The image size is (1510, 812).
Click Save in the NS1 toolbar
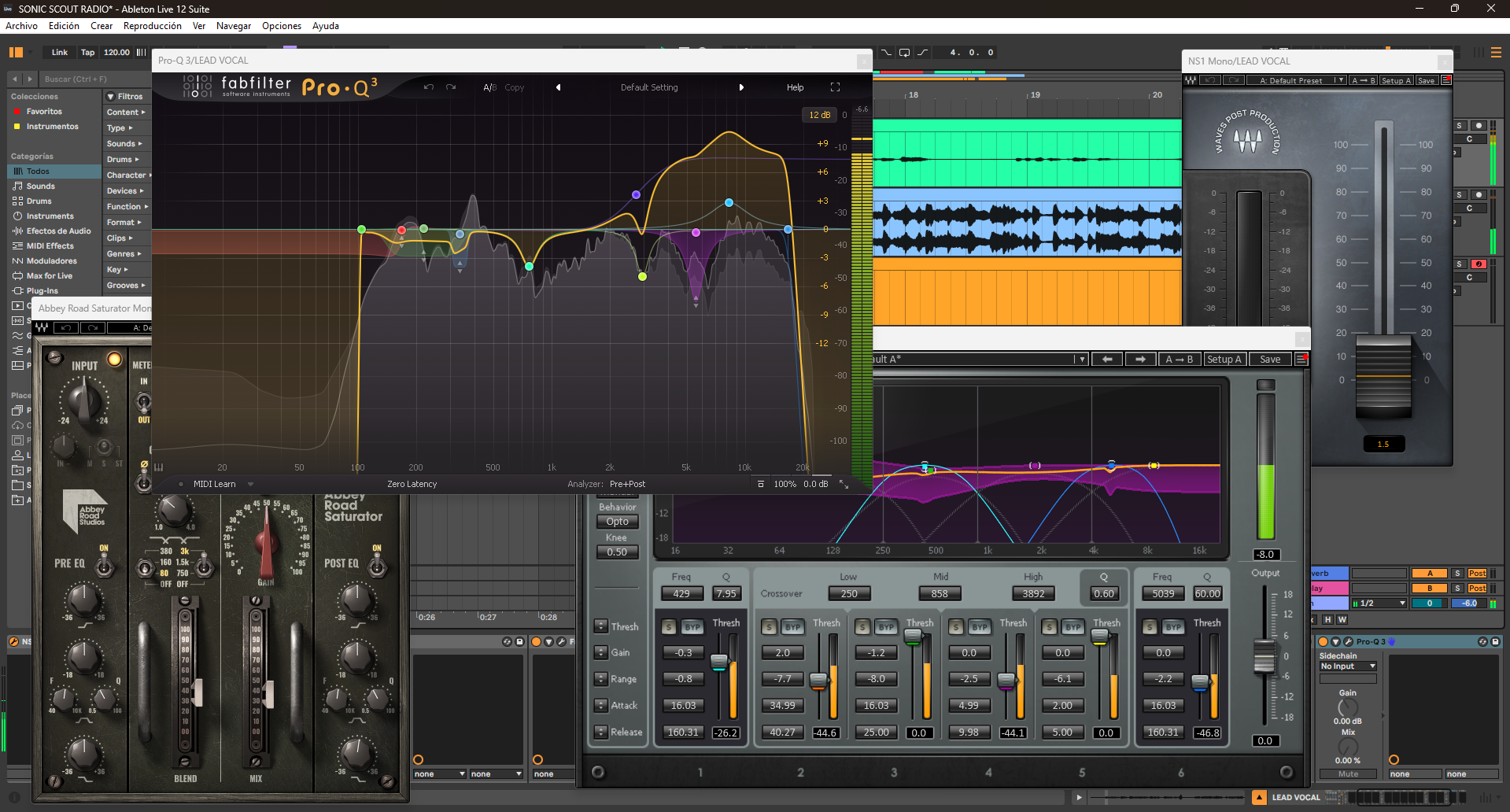point(1426,80)
